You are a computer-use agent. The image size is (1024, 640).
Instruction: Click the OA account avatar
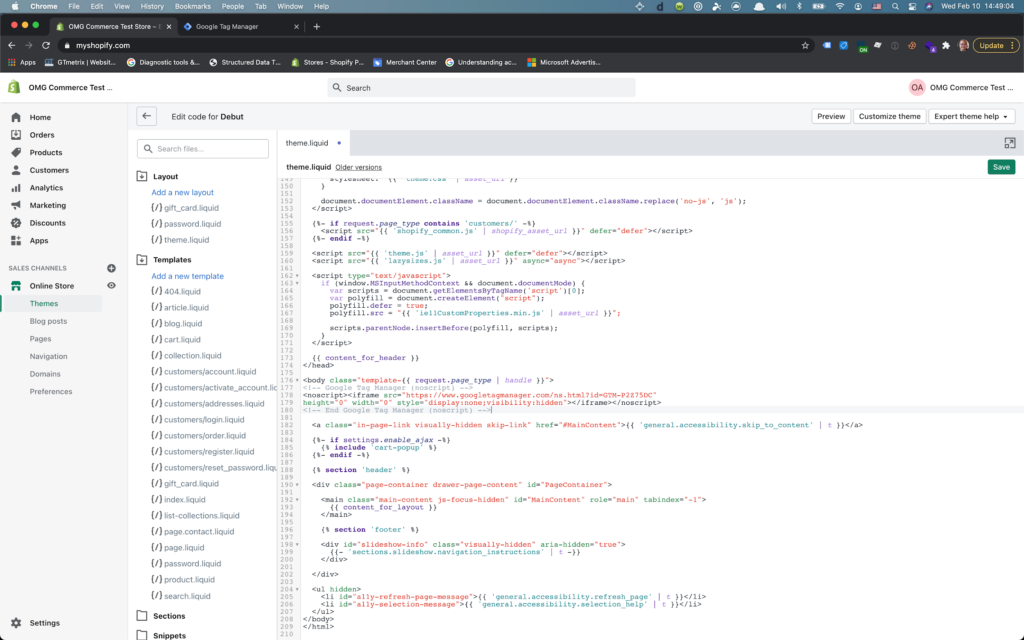917,88
